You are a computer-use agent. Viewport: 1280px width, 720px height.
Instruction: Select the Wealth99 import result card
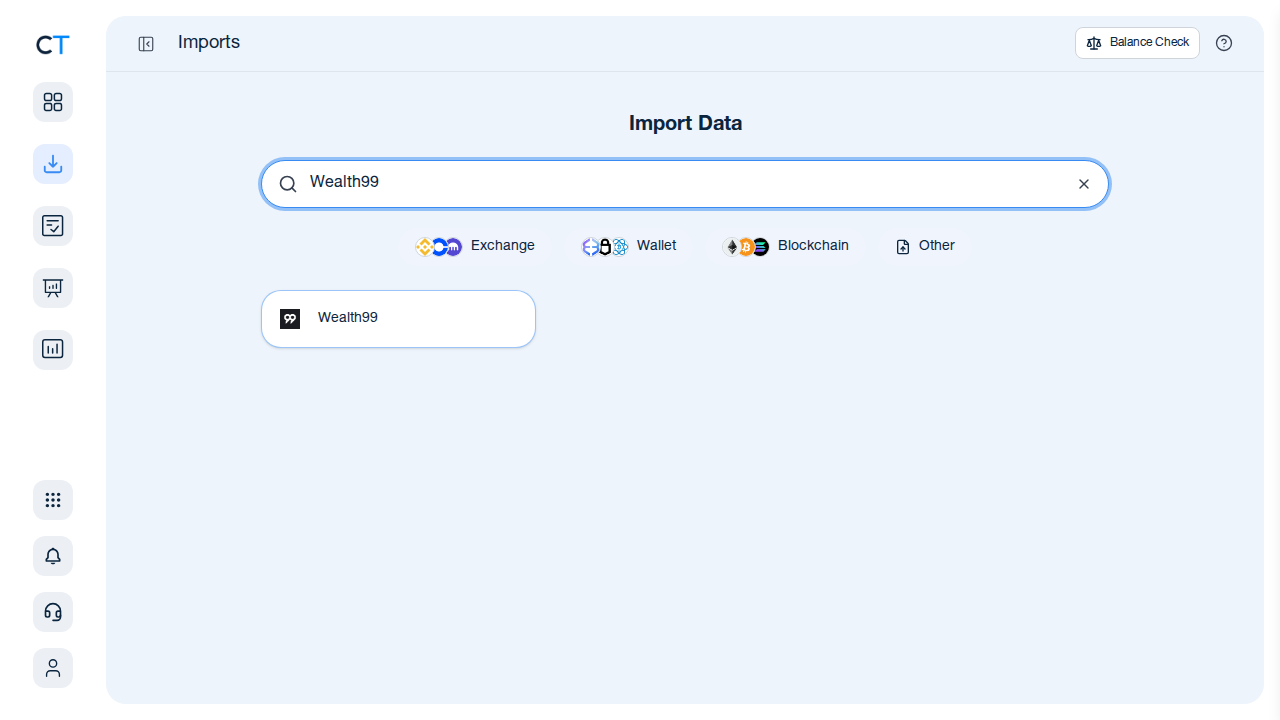(x=398, y=319)
